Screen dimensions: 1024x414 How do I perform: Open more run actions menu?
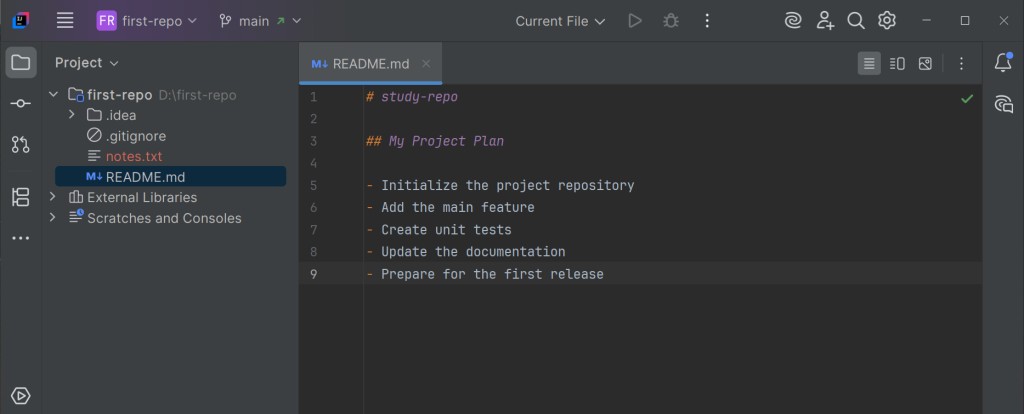click(707, 21)
